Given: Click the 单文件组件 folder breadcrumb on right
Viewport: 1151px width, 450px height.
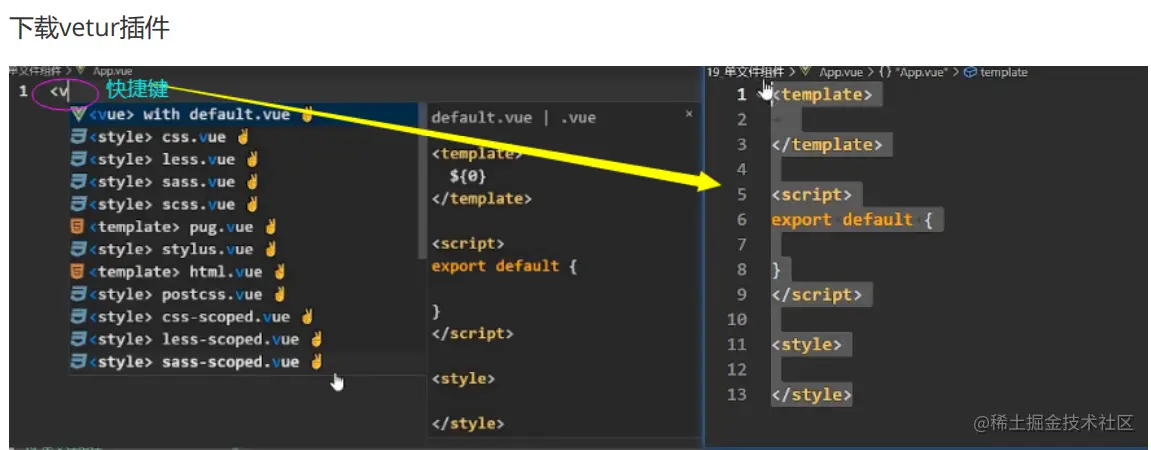Looking at the screenshot, I should [x=754, y=72].
